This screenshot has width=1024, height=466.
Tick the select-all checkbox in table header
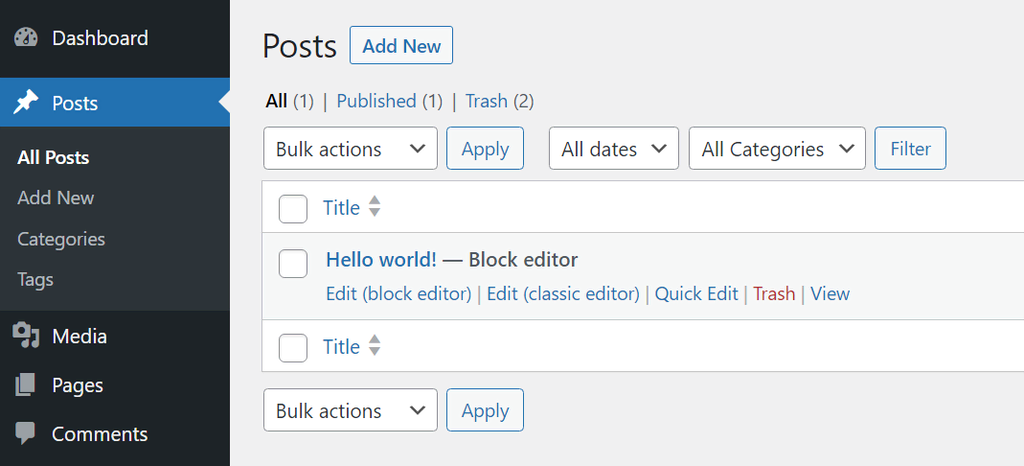[293, 208]
